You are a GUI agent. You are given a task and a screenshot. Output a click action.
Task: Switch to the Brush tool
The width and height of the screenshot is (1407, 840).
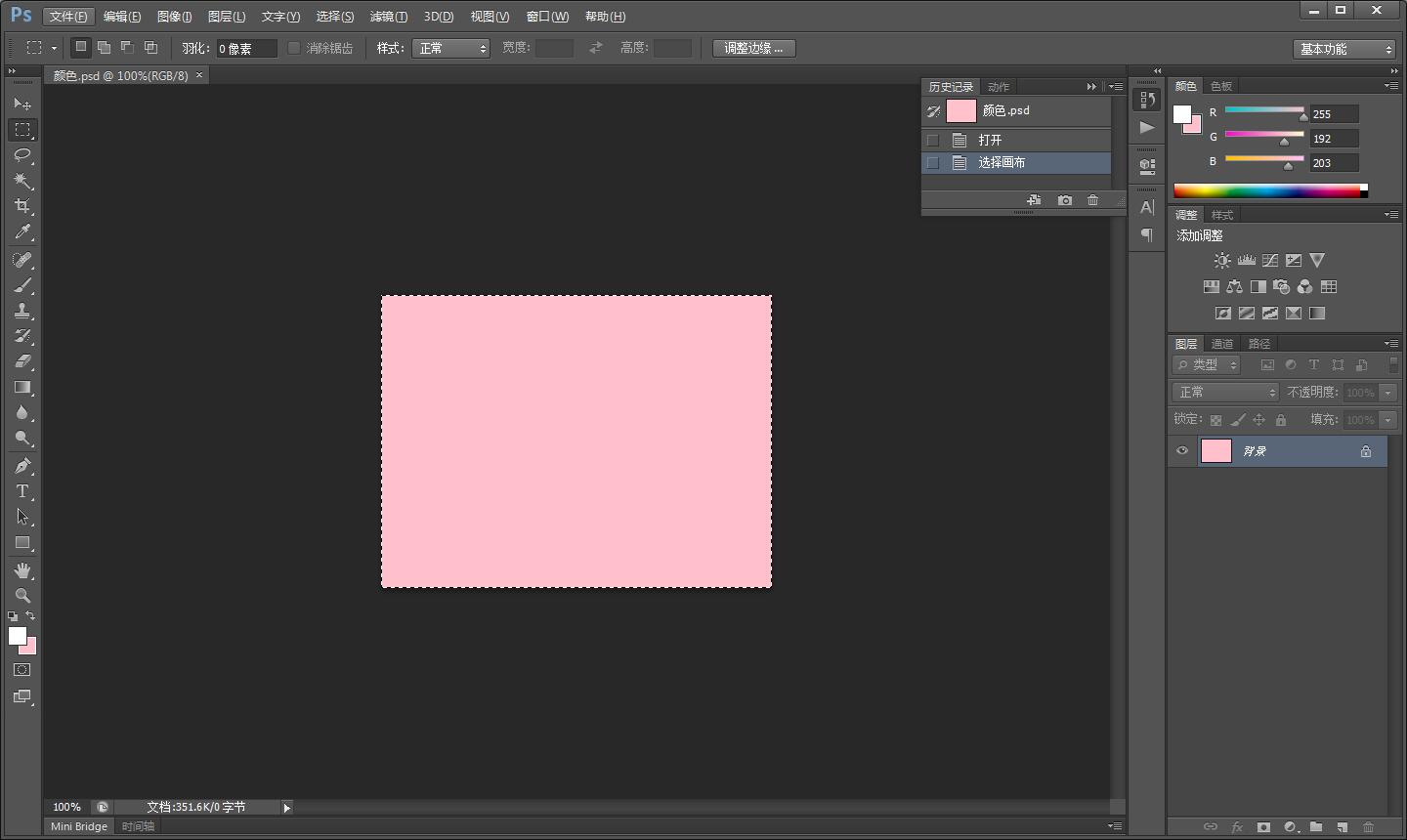(x=22, y=285)
